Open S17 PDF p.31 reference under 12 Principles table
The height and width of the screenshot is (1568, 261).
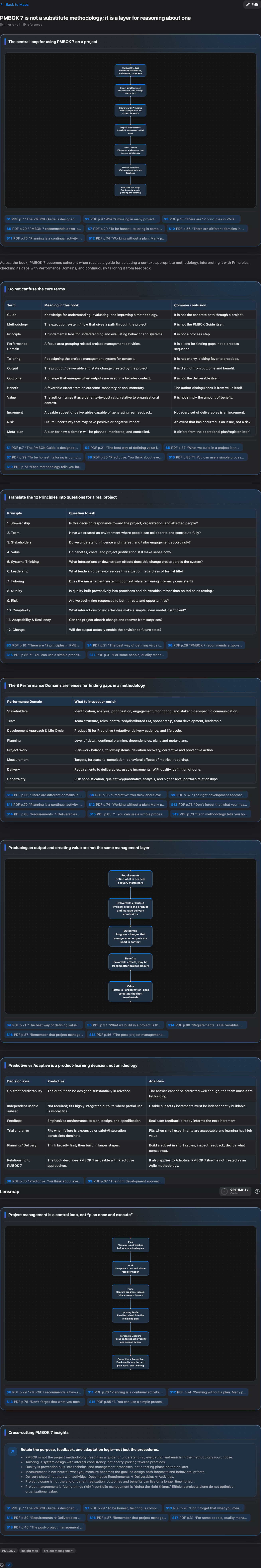click(127, 655)
